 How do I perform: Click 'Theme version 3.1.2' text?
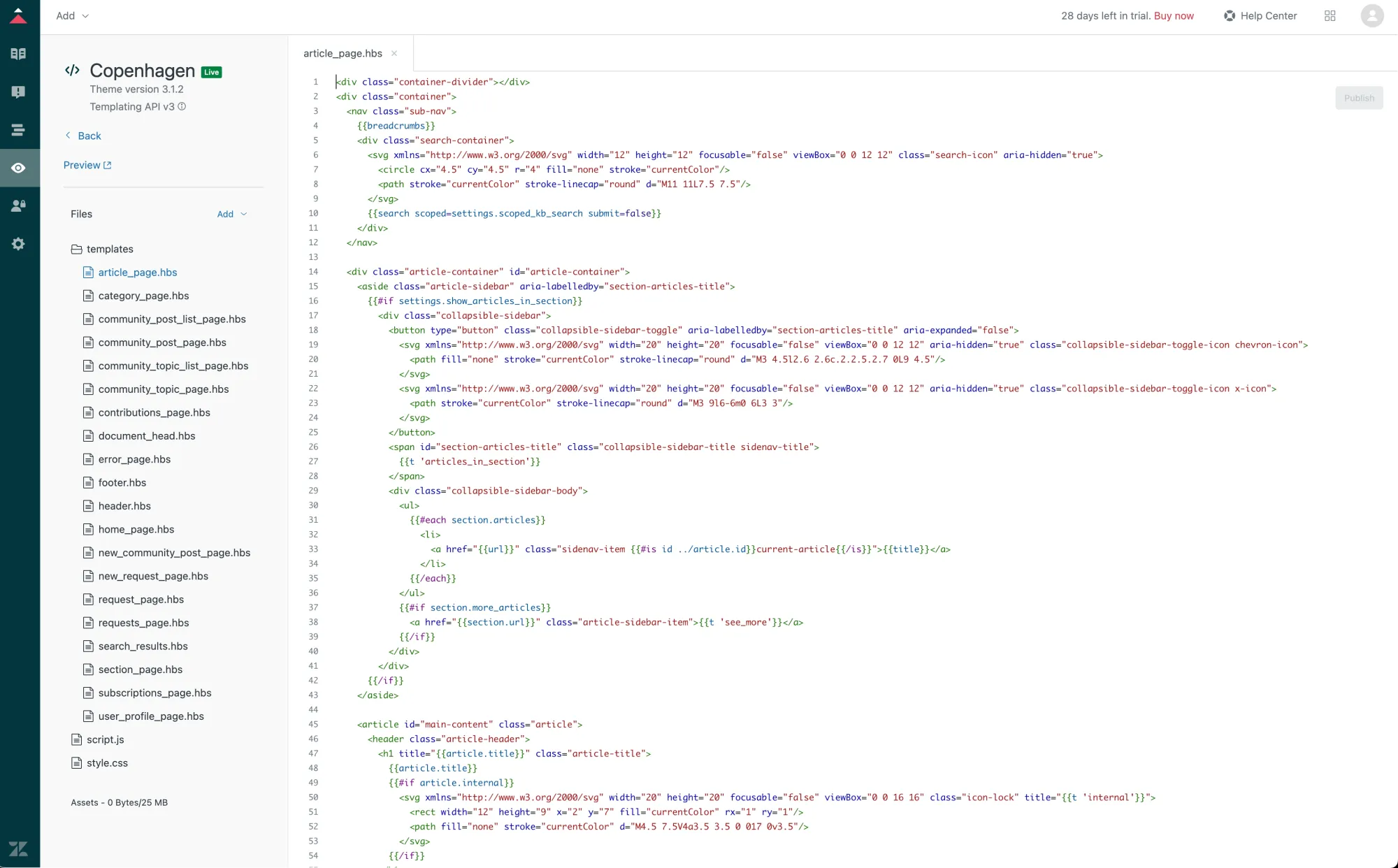[136, 89]
